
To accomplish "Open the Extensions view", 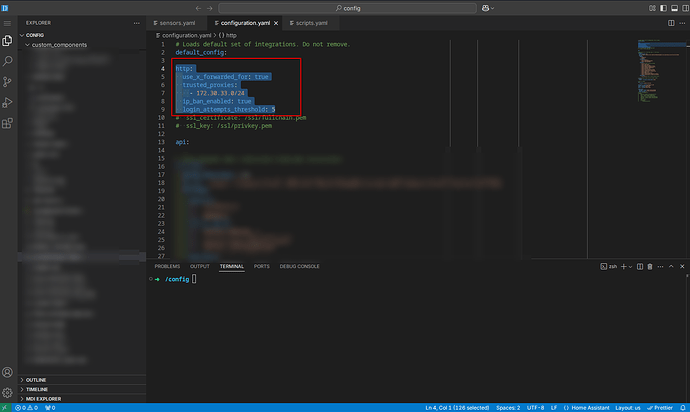I will pyautogui.click(x=7, y=123).
